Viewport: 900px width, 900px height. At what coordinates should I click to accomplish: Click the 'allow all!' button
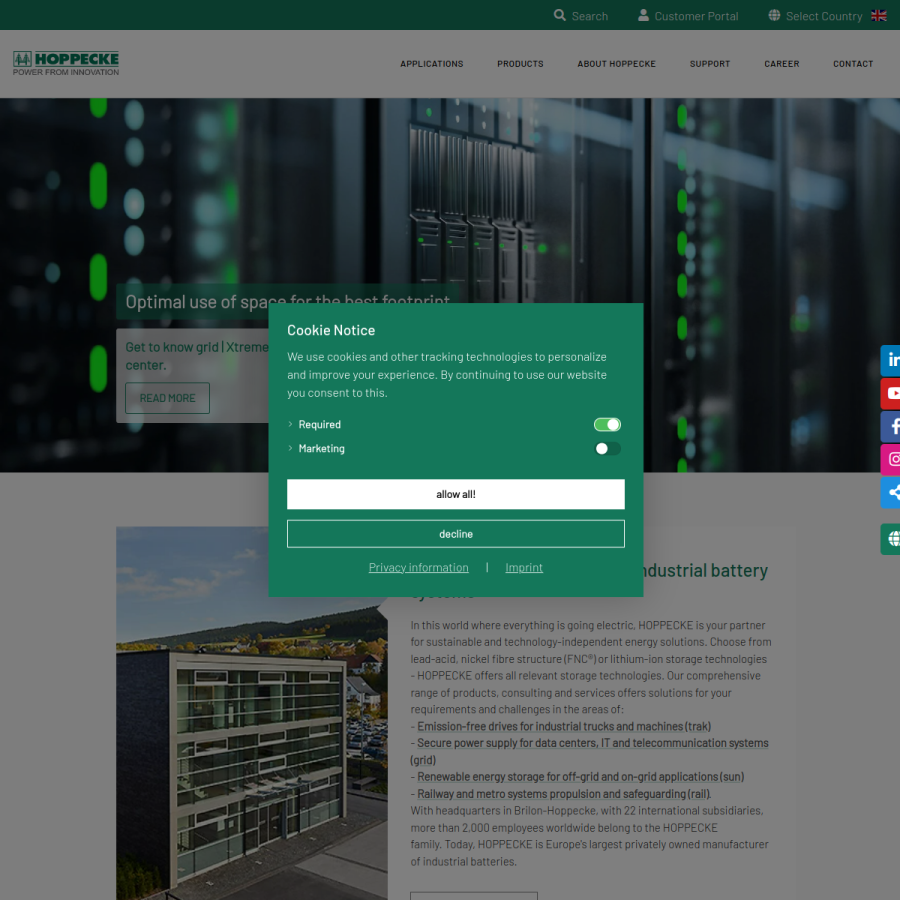click(x=456, y=494)
